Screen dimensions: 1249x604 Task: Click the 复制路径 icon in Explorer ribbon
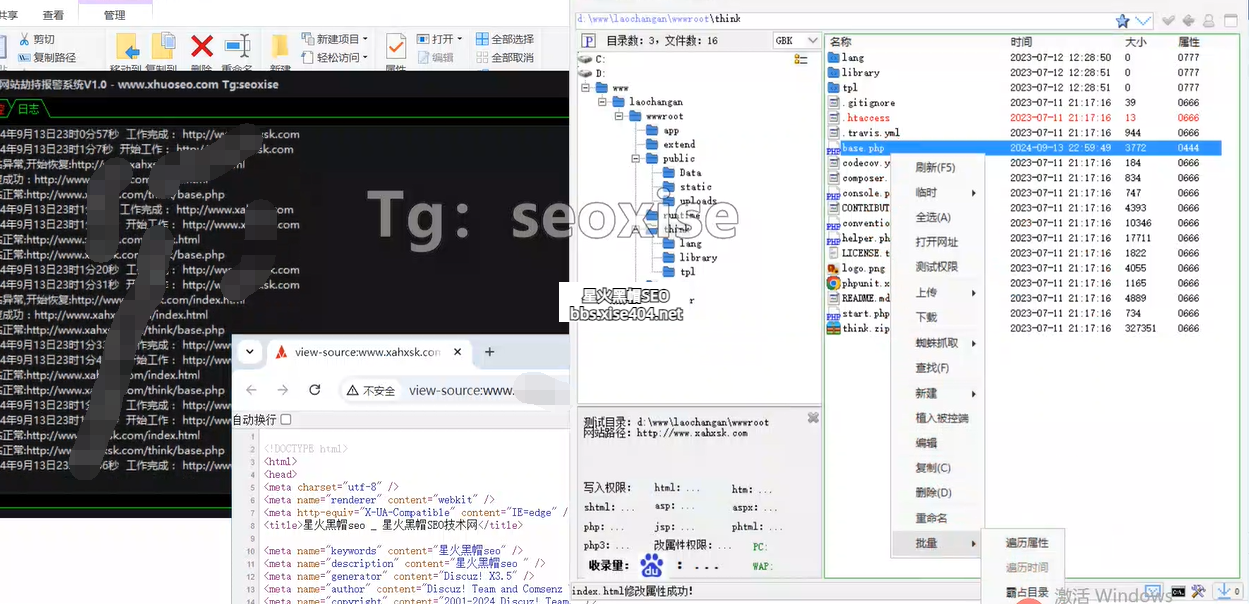pyautogui.click(x=23, y=57)
